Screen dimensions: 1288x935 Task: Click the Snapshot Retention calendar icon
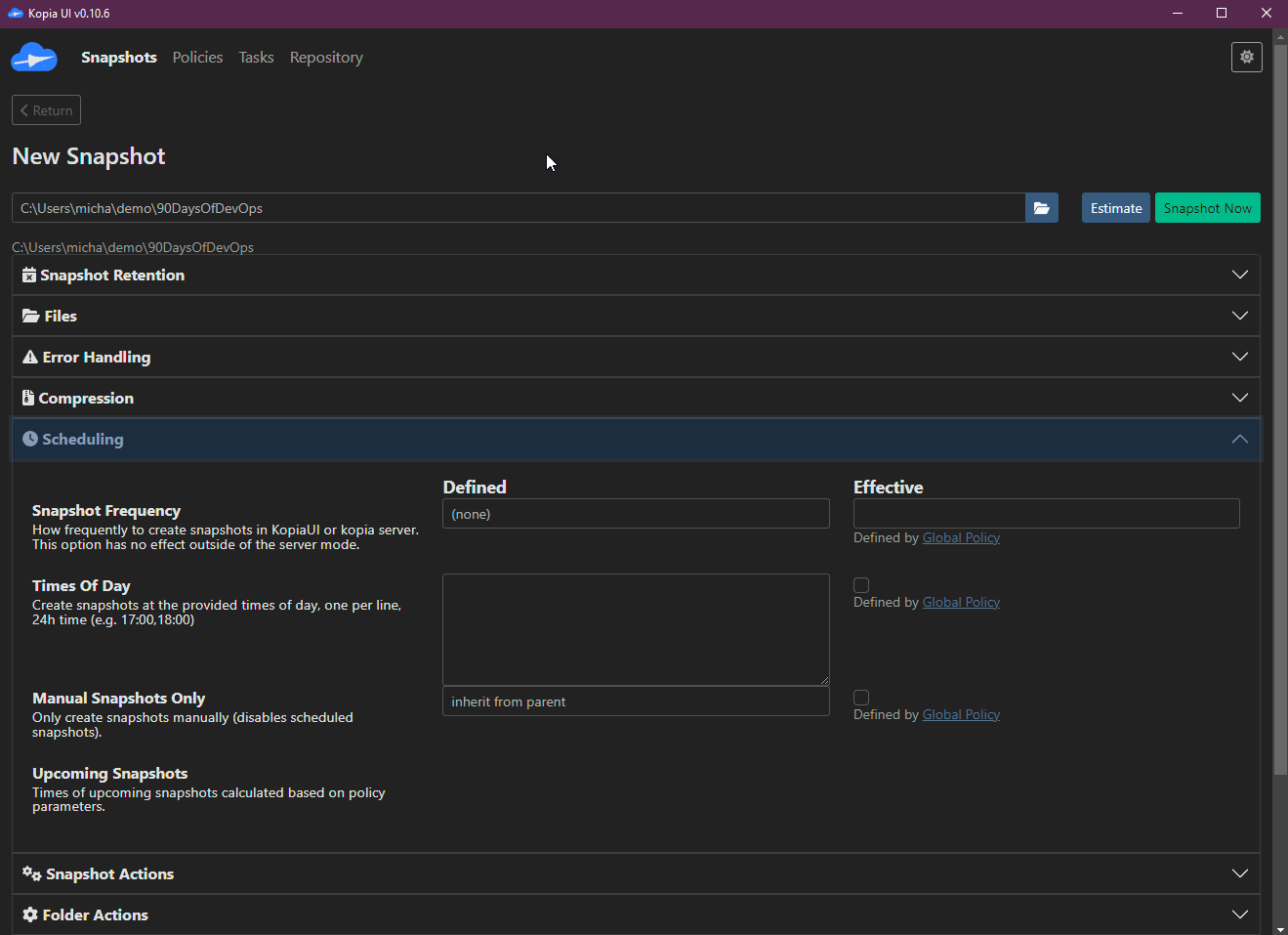tap(29, 276)
